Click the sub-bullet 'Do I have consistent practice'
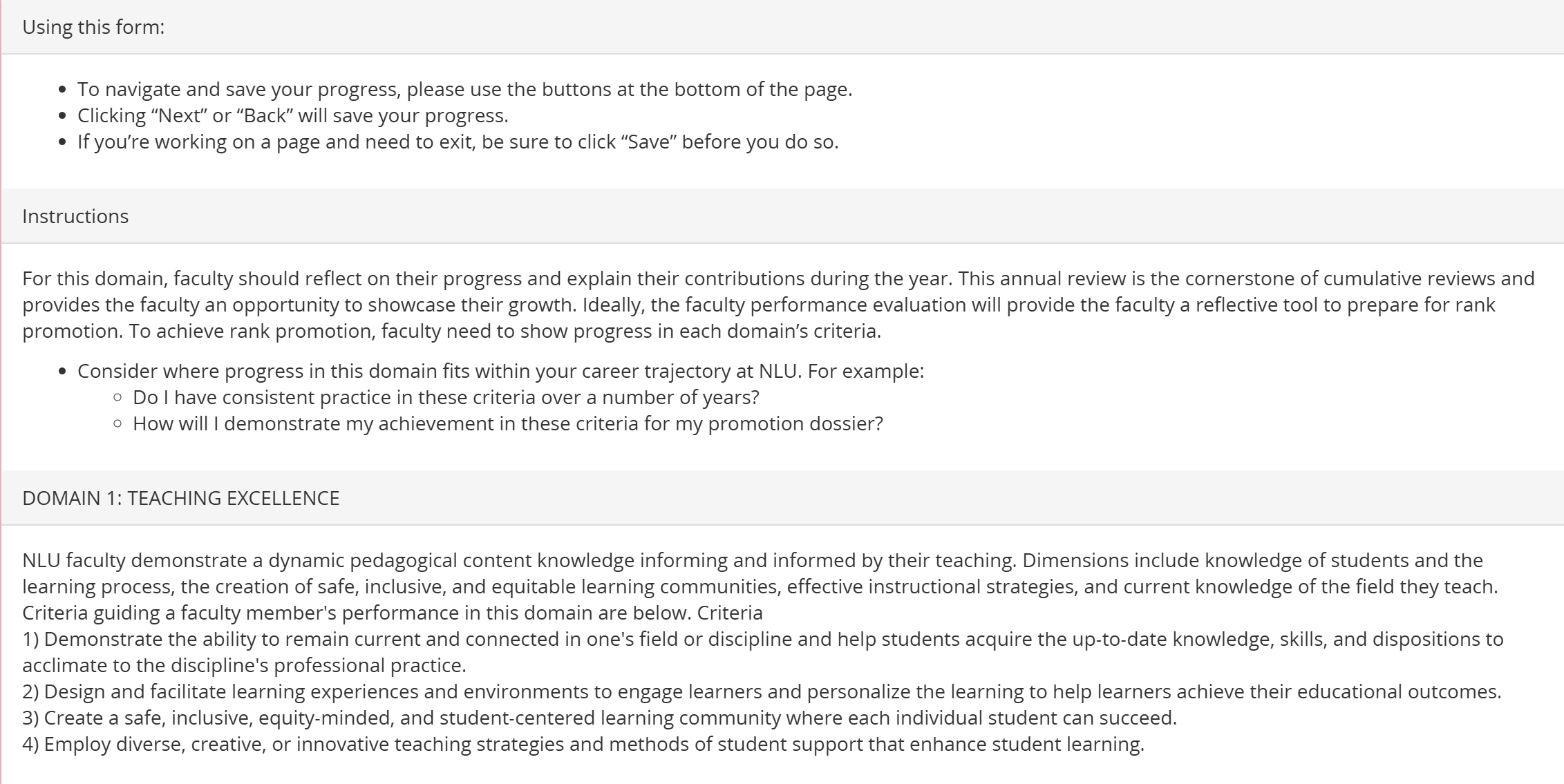This screenshot has width=1564, height=784. pos(446,397)
